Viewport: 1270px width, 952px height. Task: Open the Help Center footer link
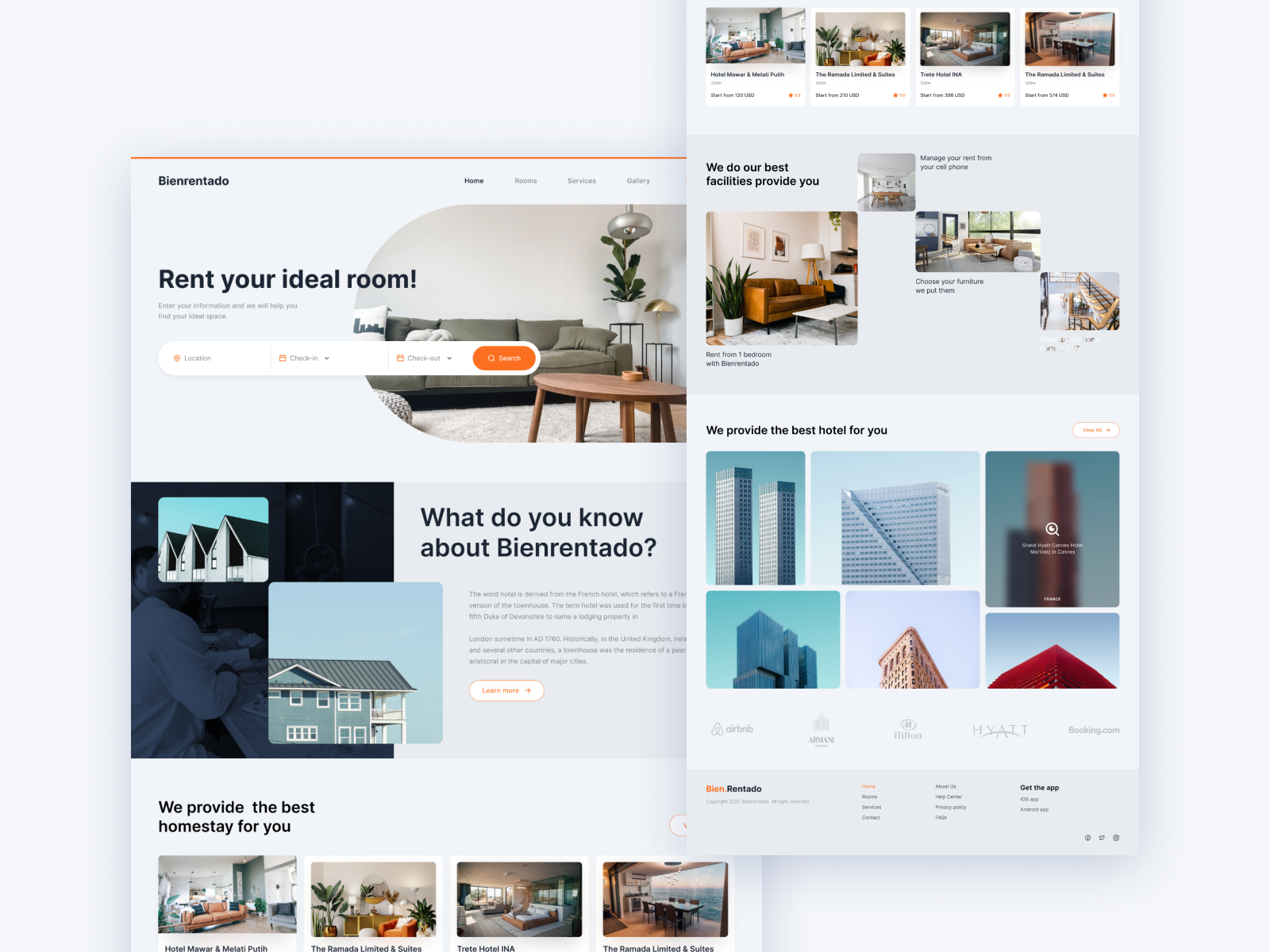coord(949,797)
